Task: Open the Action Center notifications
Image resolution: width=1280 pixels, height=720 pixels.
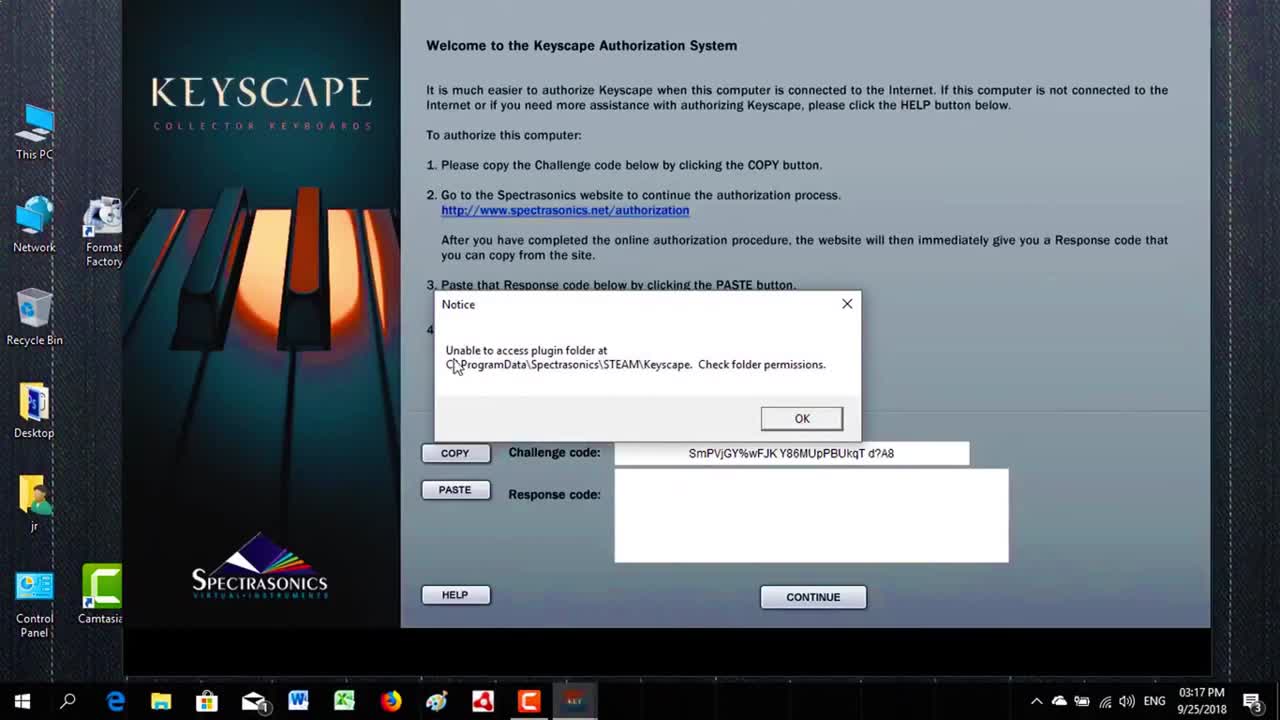Action: [x=1253, y=701]
